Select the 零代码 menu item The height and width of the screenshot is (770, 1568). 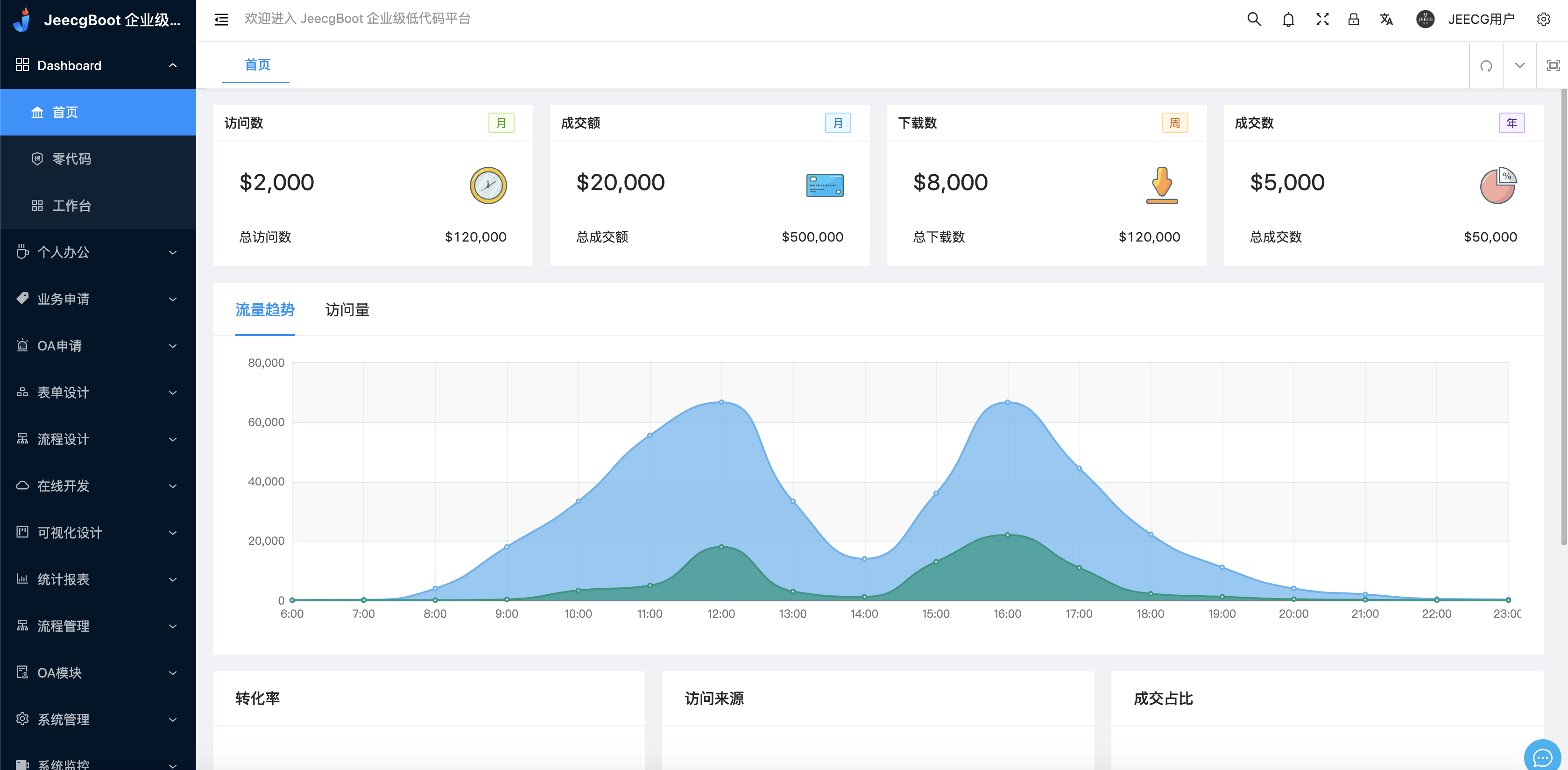pos(72,159)
